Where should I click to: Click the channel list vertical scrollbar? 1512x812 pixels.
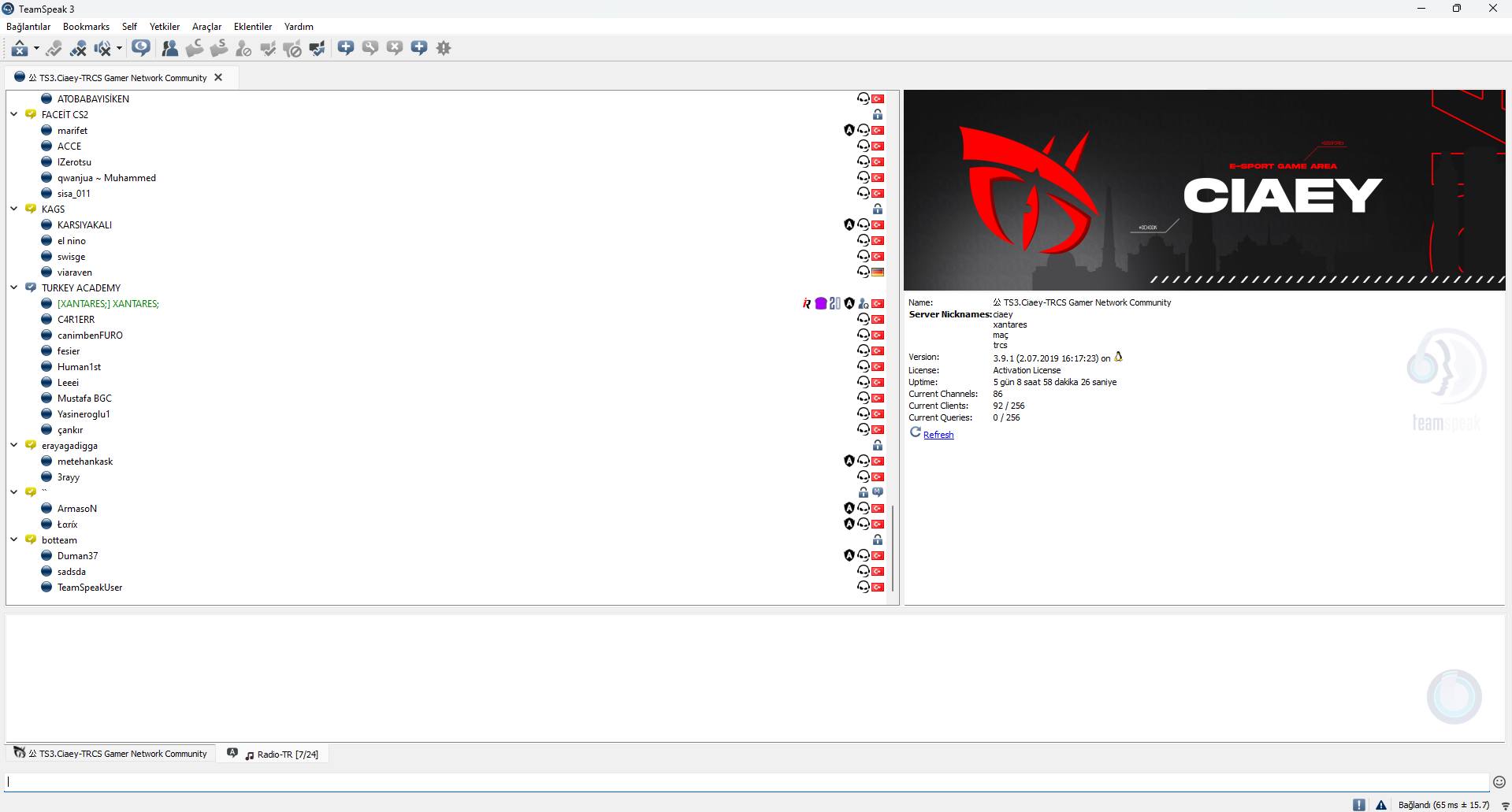pos(893,547)
